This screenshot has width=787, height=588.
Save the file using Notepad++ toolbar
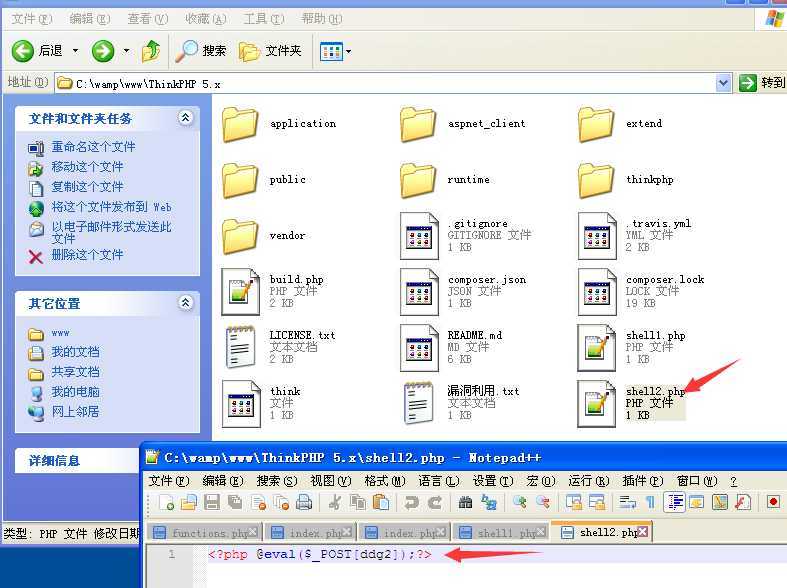[x=212, y=502]
